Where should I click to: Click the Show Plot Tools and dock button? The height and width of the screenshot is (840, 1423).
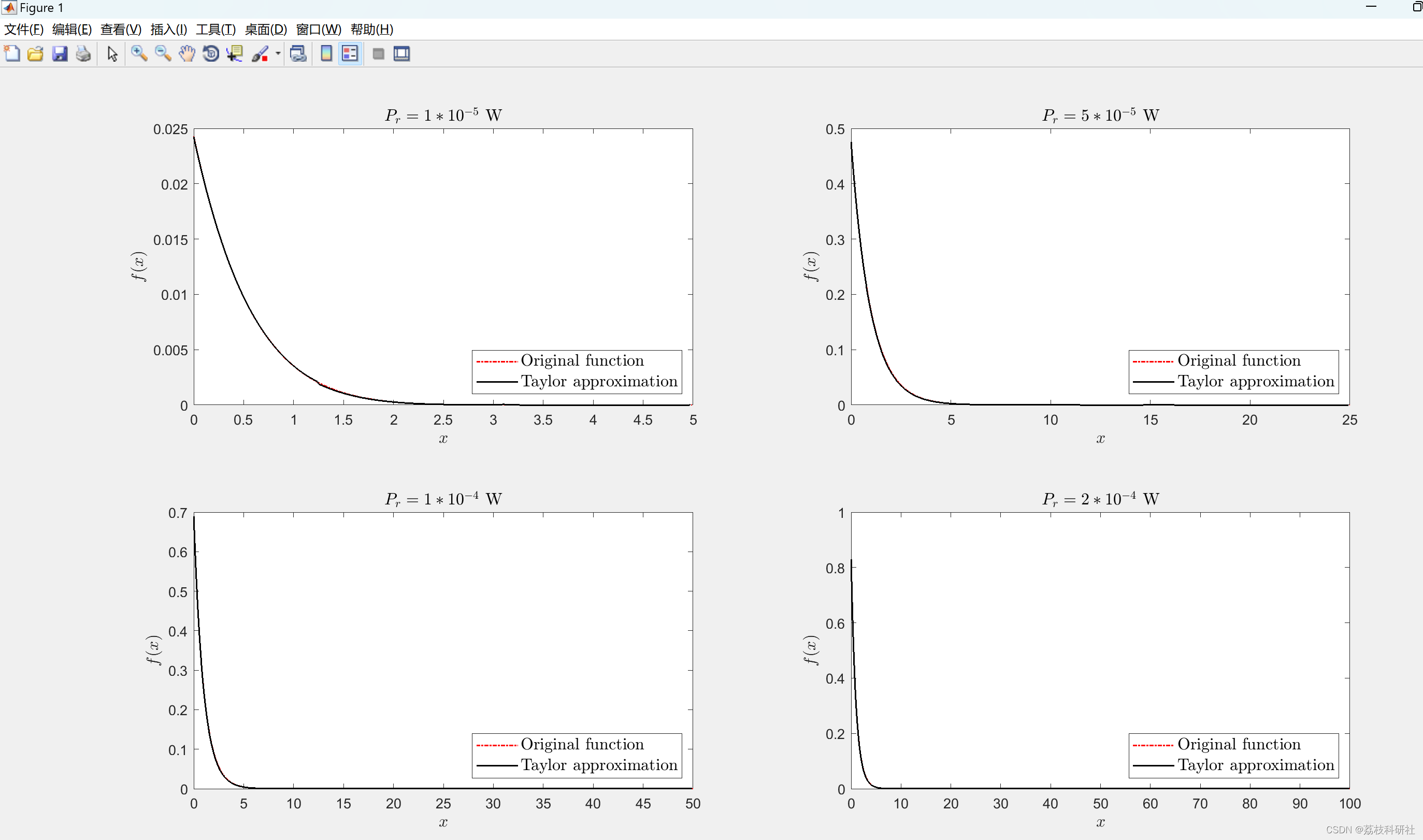tap(401, 54)
